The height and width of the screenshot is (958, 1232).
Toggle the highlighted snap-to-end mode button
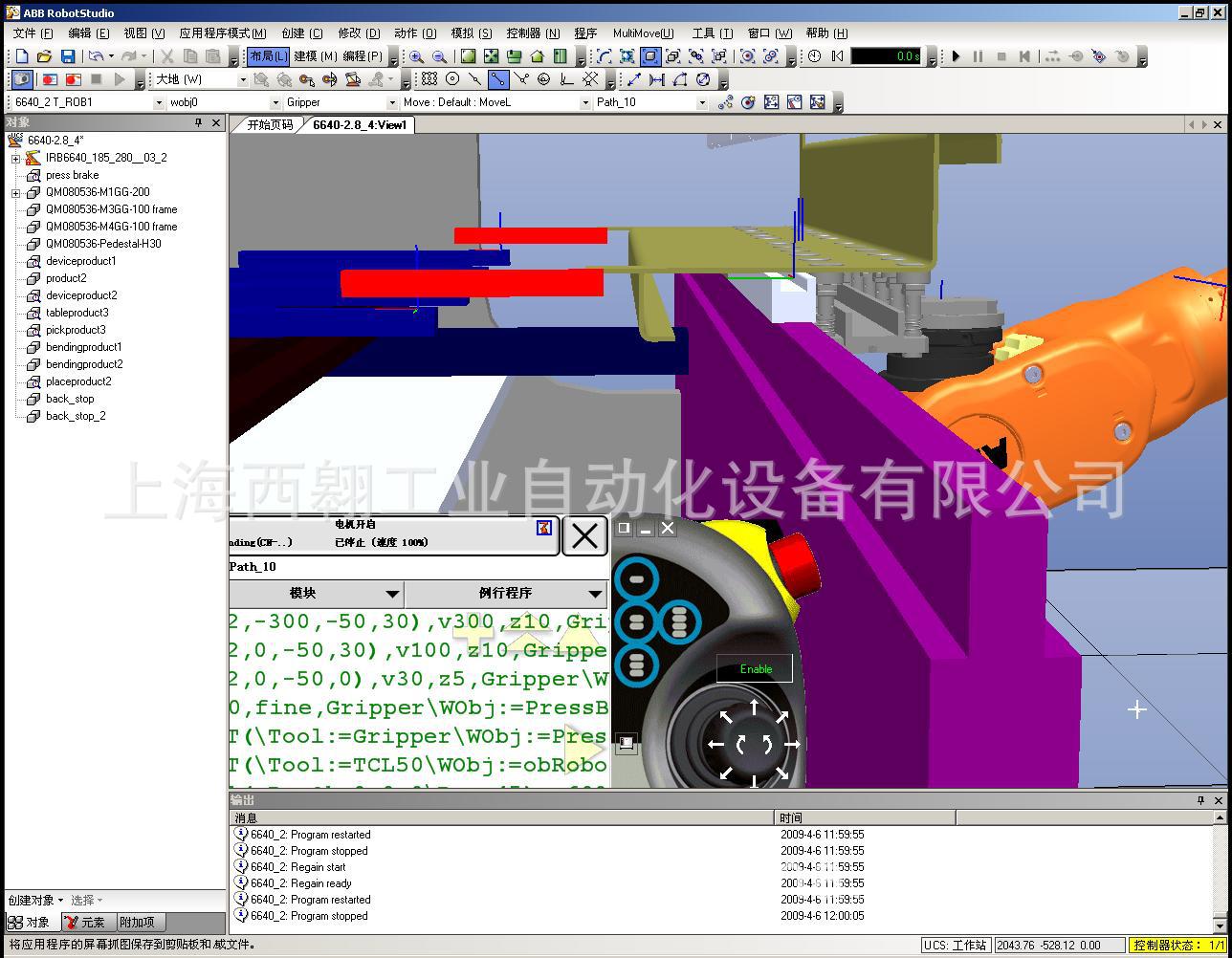(498, 79)
